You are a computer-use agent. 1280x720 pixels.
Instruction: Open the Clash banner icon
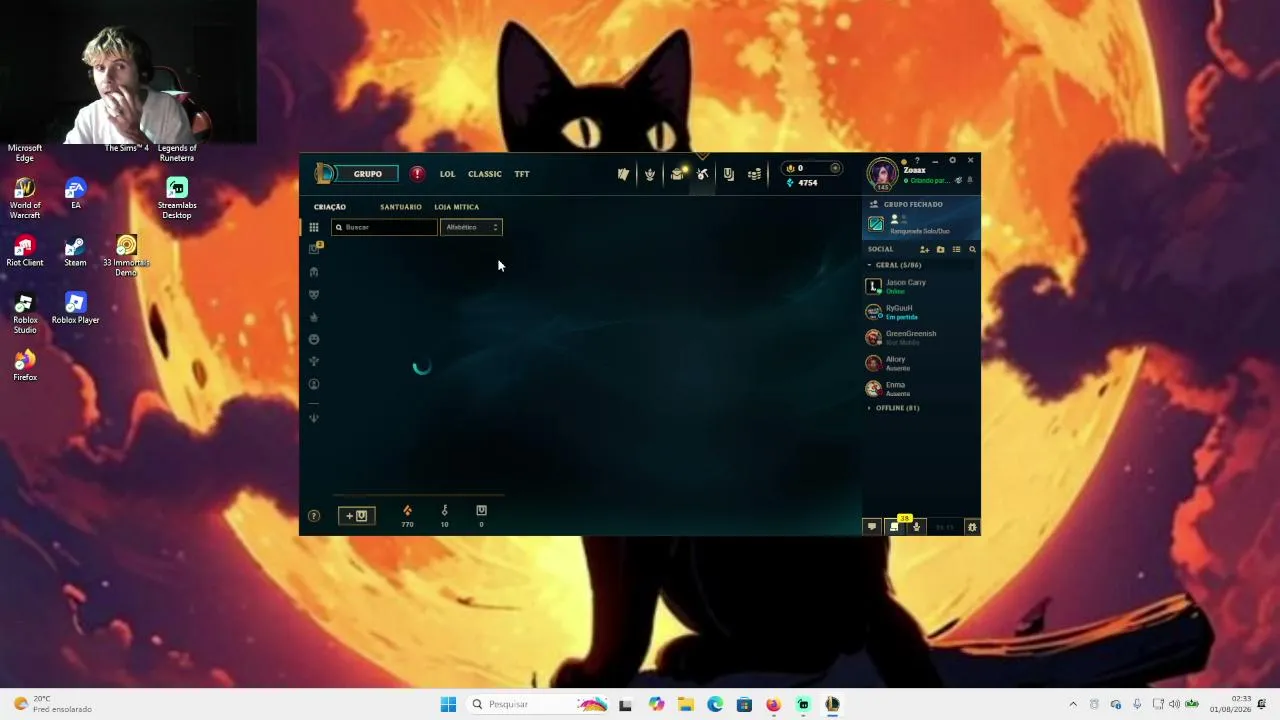coord(729,174)
